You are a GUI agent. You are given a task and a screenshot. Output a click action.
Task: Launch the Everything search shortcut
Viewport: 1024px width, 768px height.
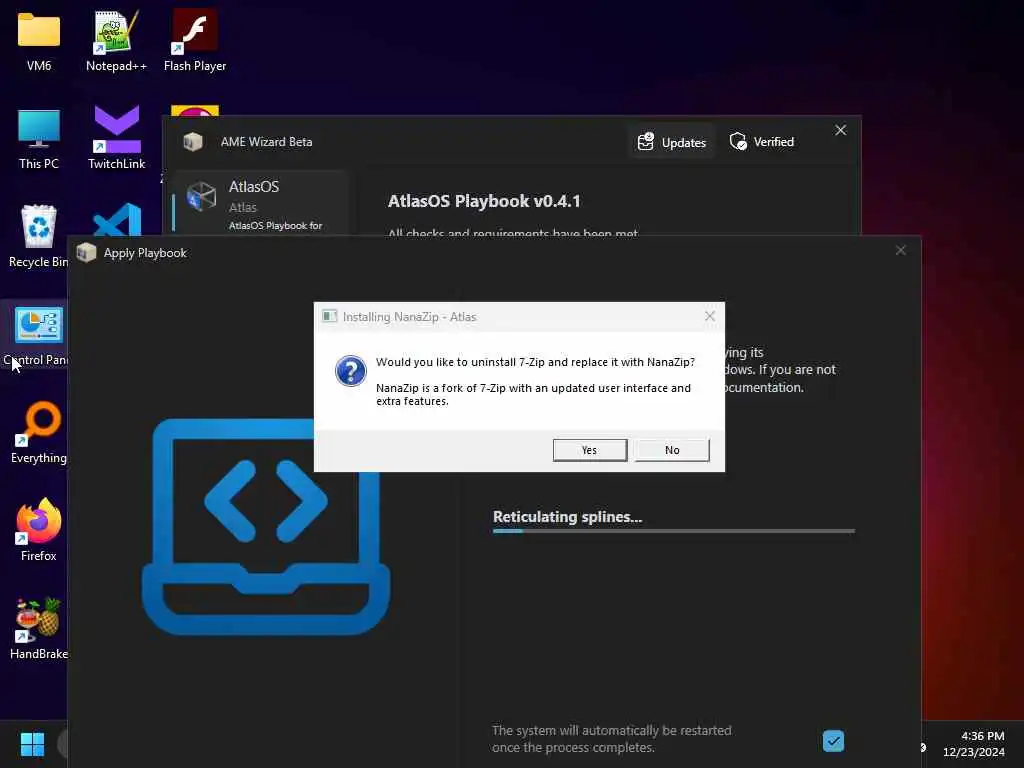(39, 432)
